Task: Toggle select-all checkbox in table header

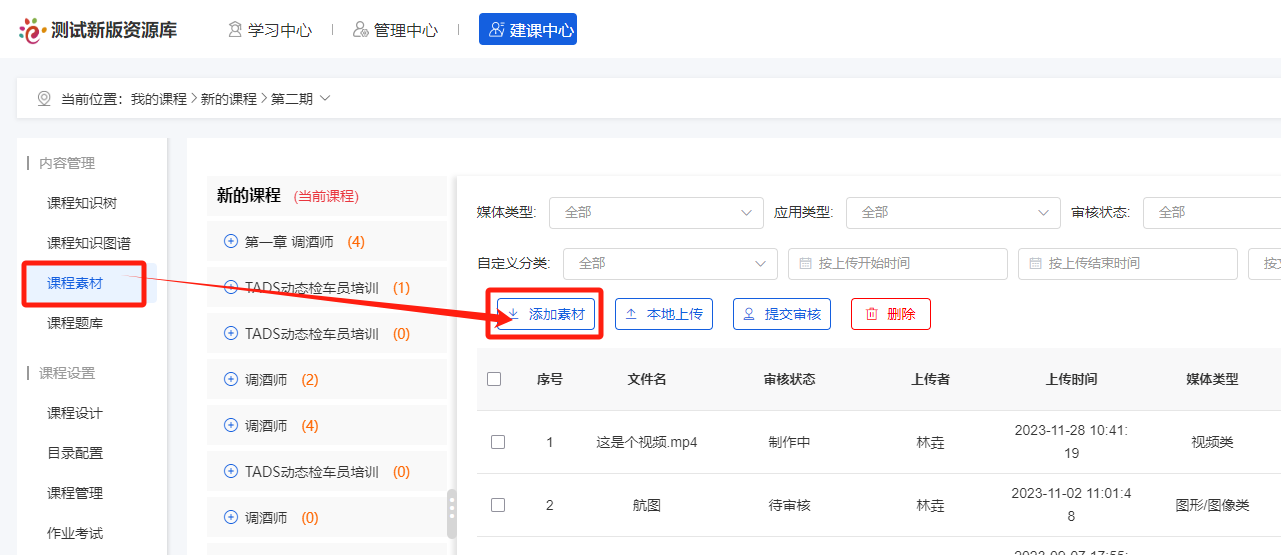Action: 494,379
